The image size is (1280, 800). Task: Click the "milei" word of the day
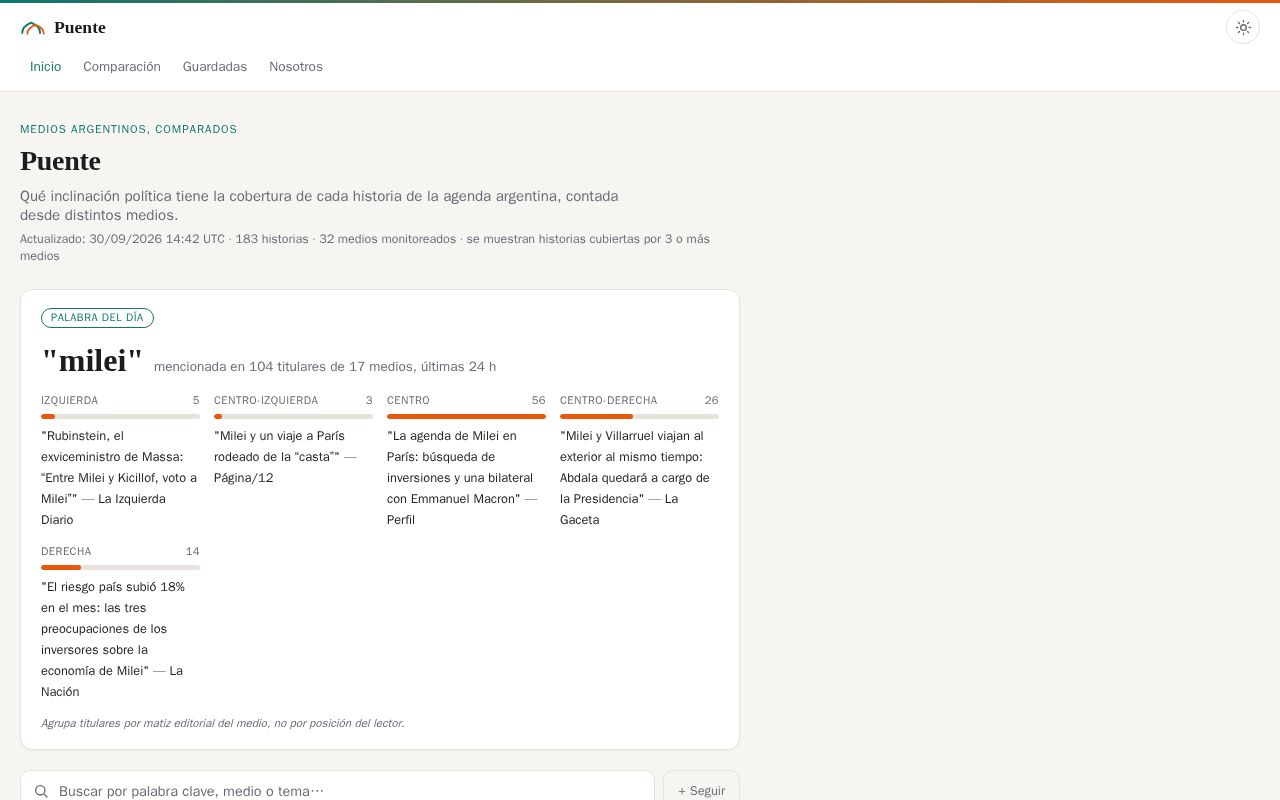coord(92,361)
